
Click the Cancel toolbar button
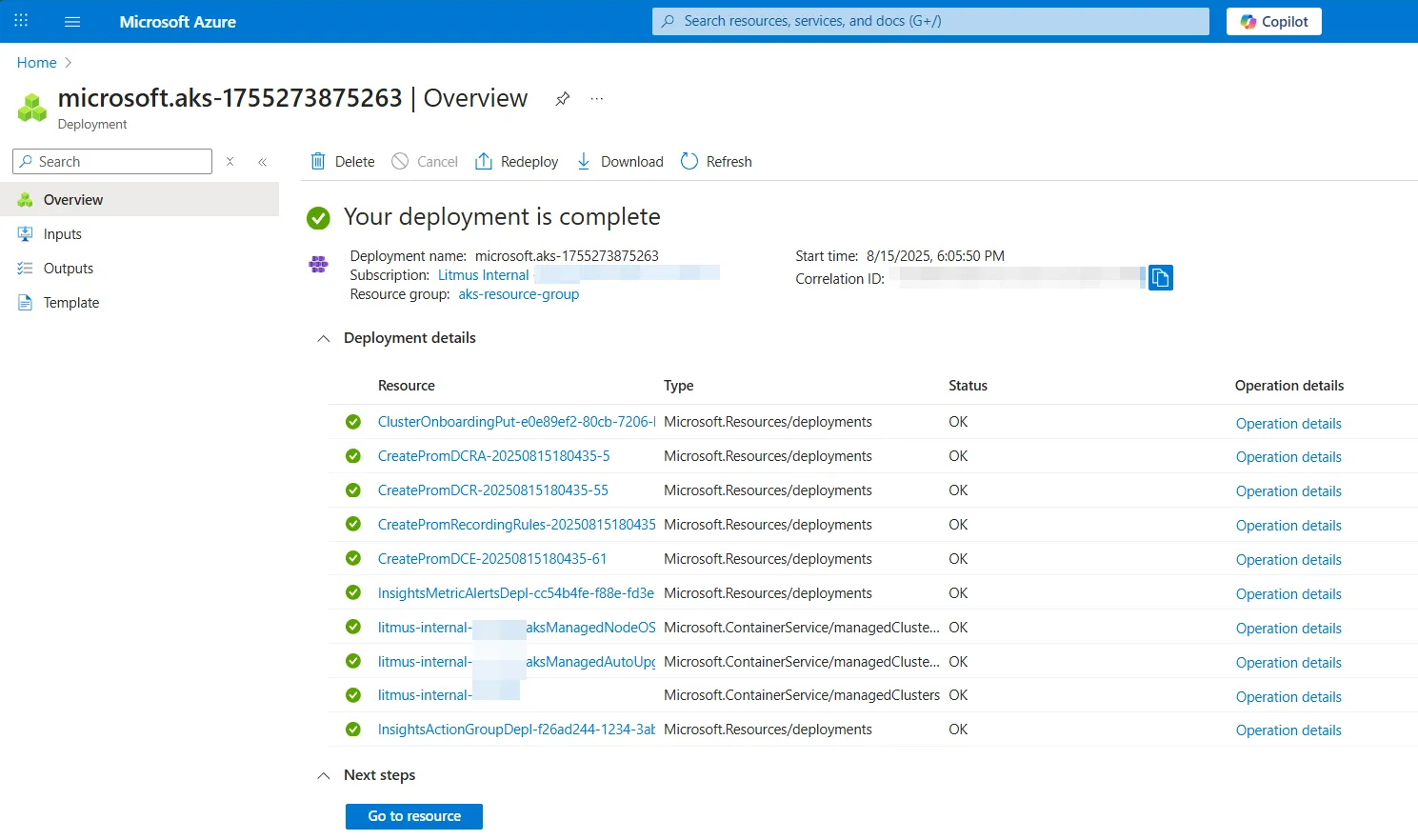click(425, 162)
